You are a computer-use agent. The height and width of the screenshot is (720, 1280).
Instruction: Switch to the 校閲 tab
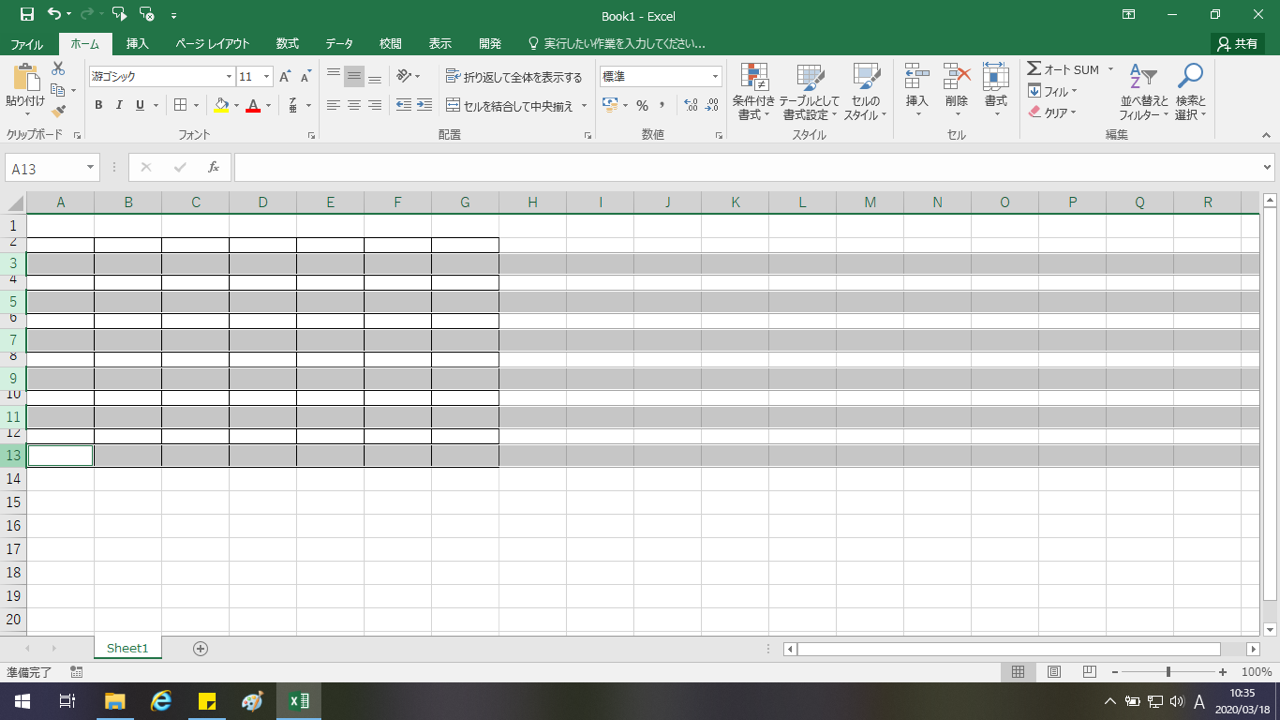coord(390,44)
